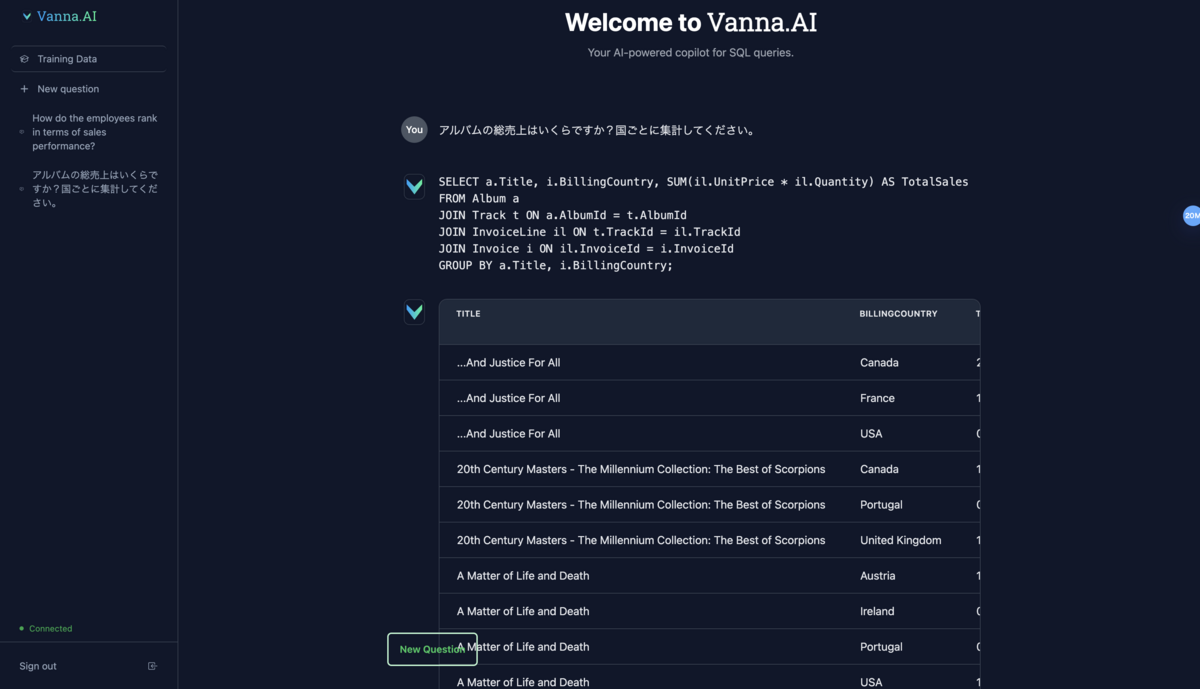The image size is (1200, 689).
Task: Click the Connected status indicator
Action: pos(46,629)
